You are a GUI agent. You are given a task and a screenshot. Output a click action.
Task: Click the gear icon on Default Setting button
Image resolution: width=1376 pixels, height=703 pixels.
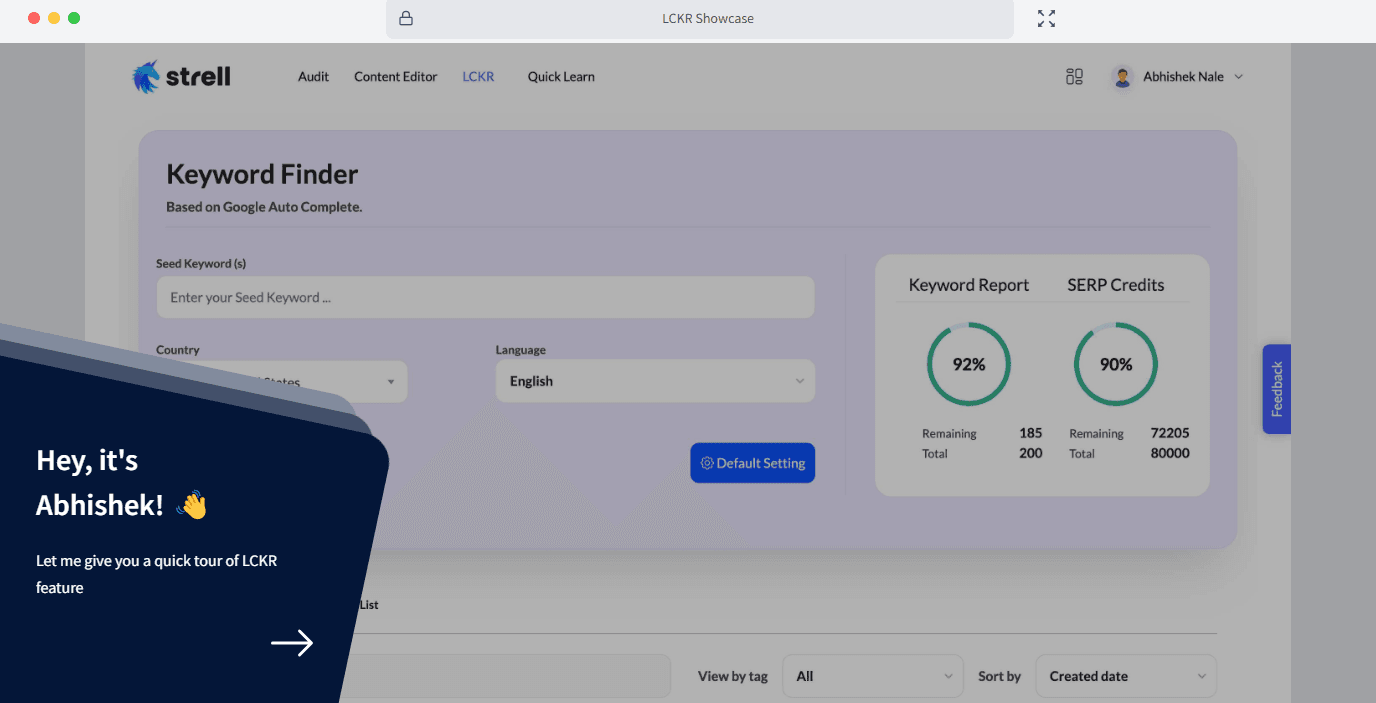pos(708,463)
